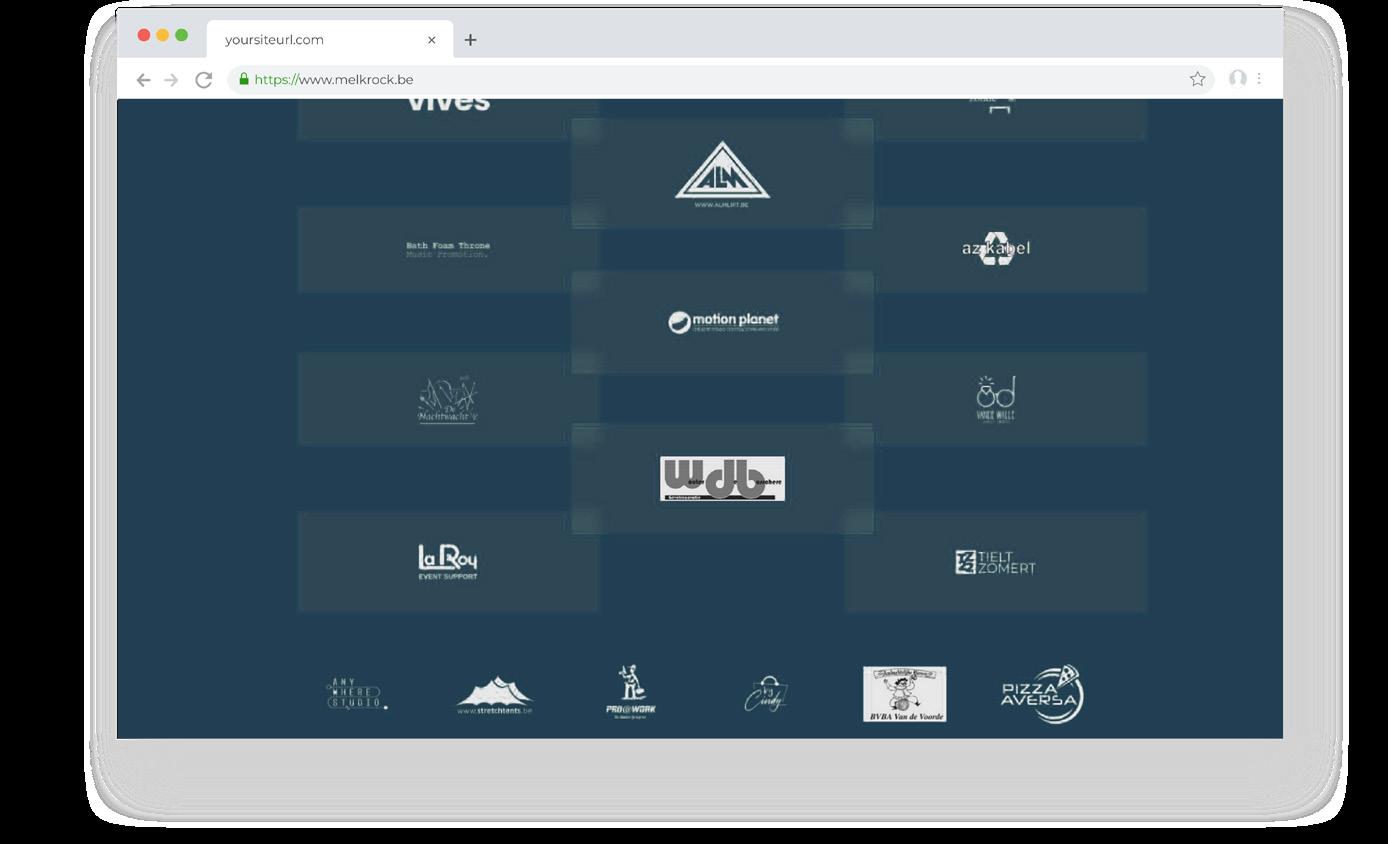Screen dimensions: 1388x844
Task: Open a new tab with the plus button
Action: tap(470, 40)
